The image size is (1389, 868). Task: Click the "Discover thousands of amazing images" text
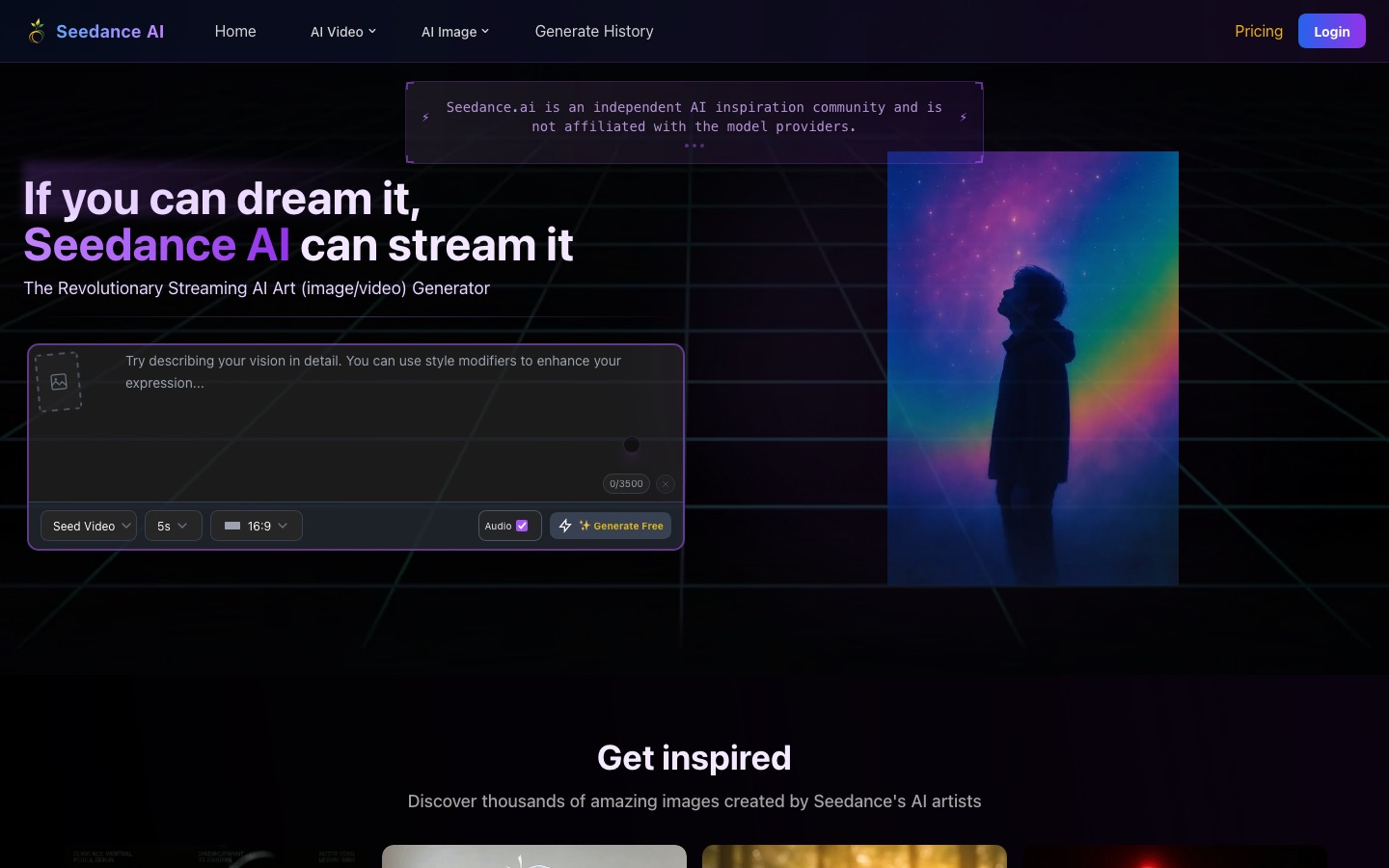(x=694, y=801)
